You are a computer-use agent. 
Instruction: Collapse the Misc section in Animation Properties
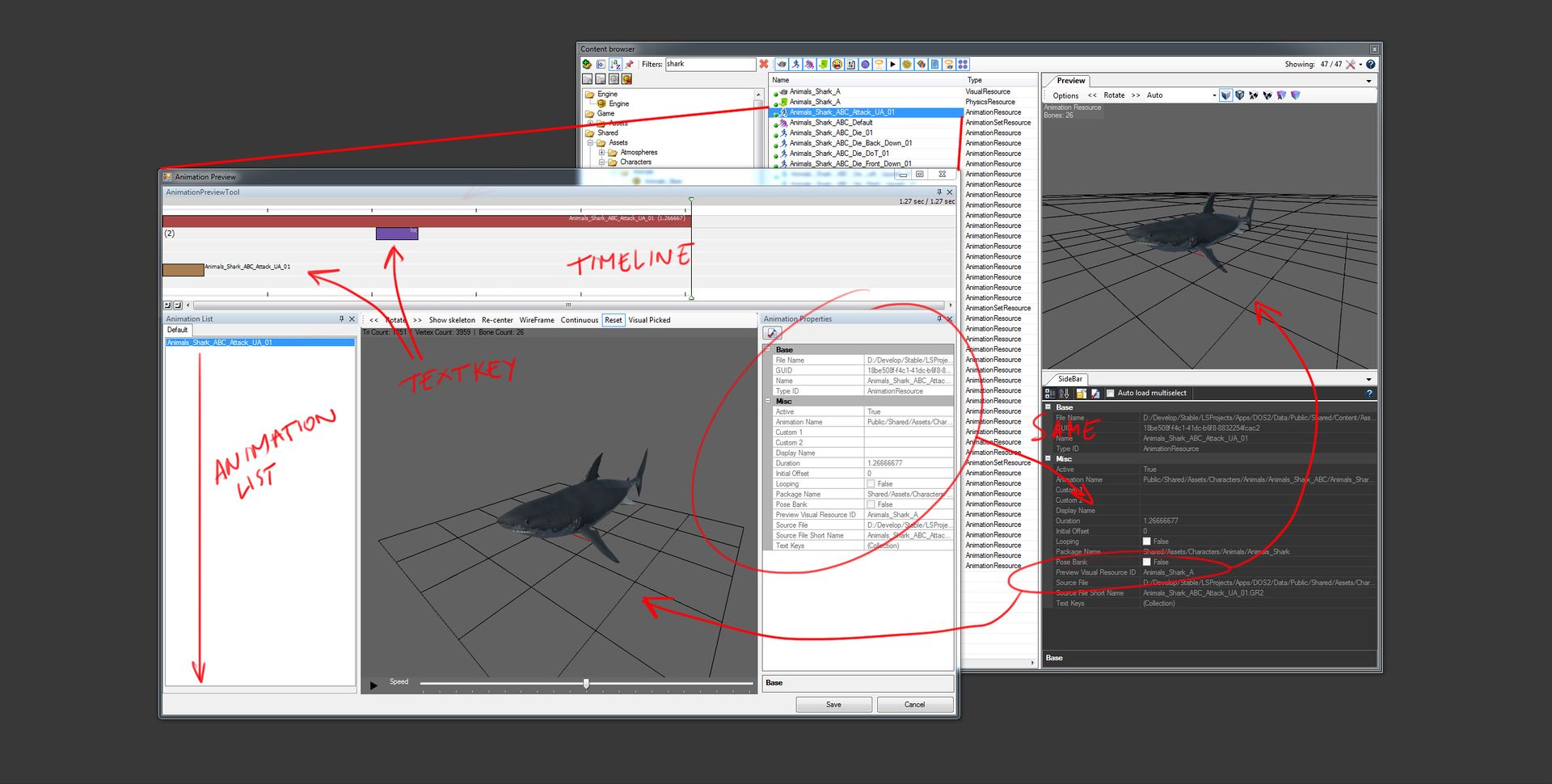pos(769,401)
